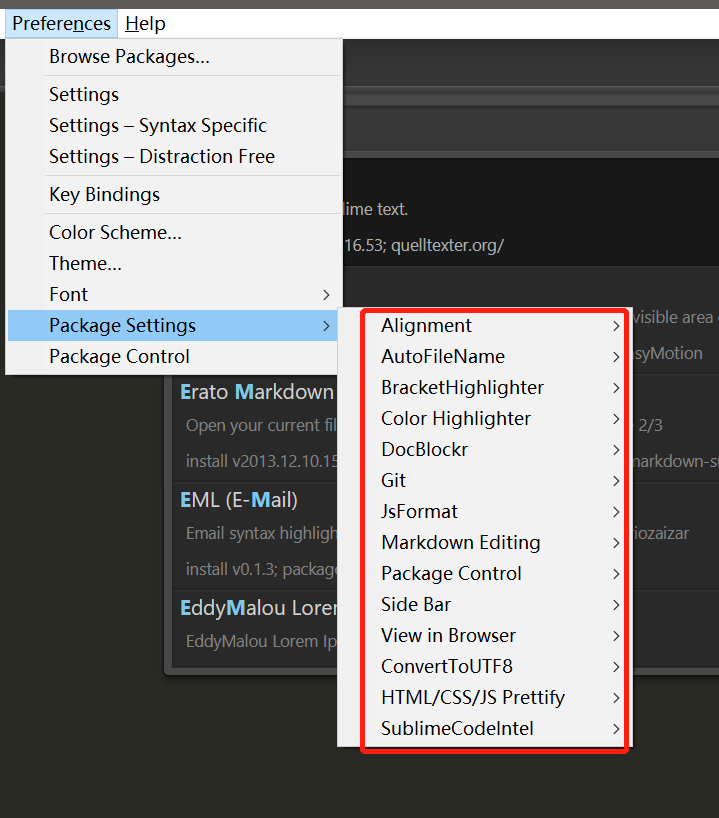Open the Preferences menu

click(x=62, y=23)
